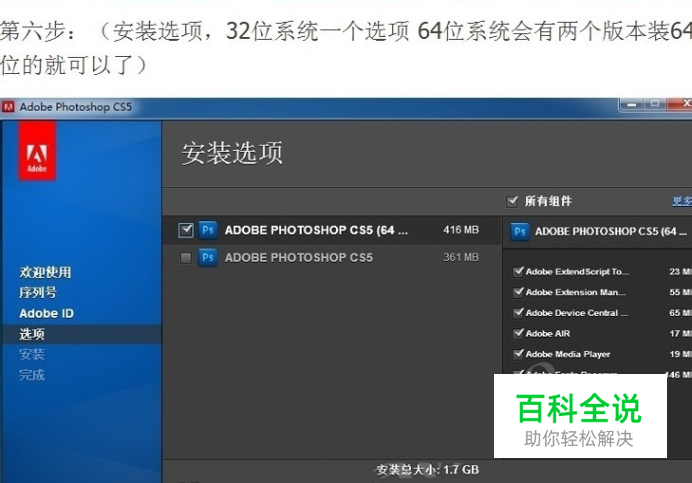Click Ps icon of Photoshop CS5 (64) row
692x483 pixels.
coord(207,230)
